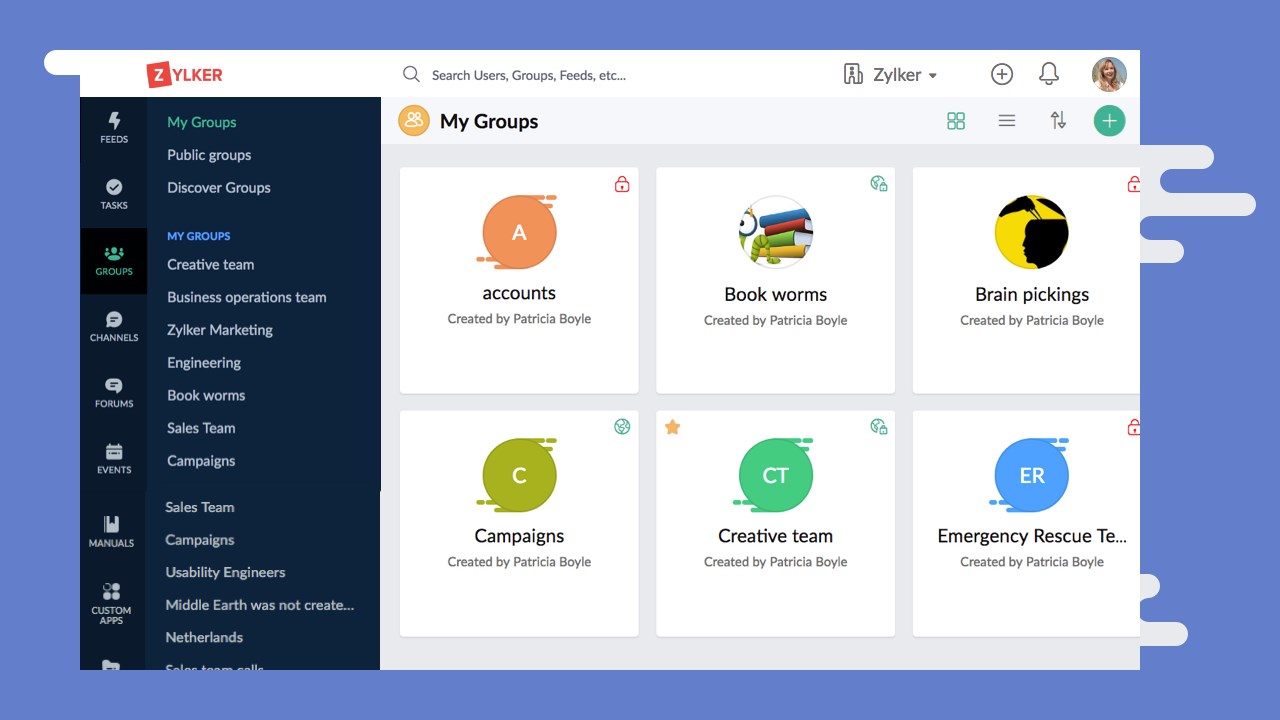Click the globe icon on Campaigns card

(622, 427)
